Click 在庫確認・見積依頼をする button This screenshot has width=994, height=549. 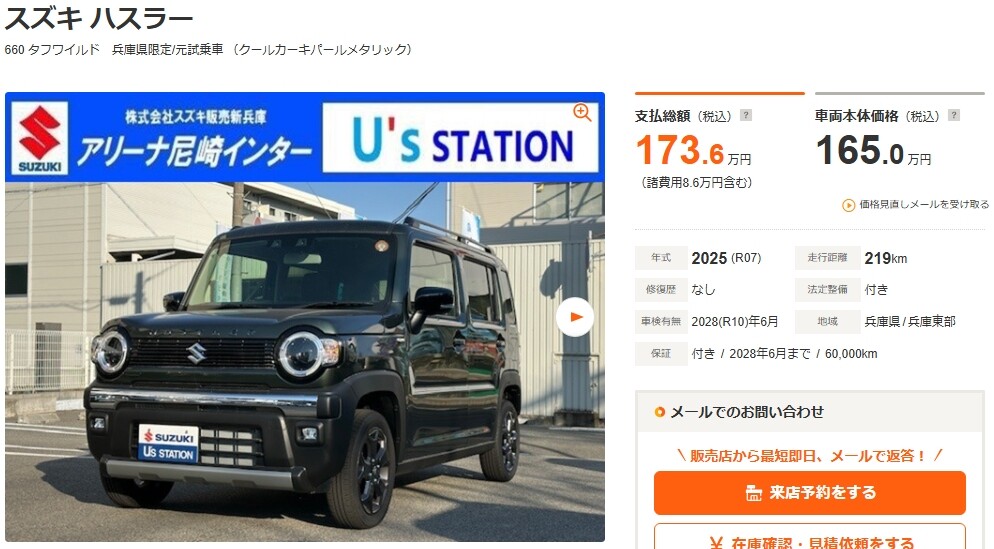pyautogui.click(x=810, y=536)
